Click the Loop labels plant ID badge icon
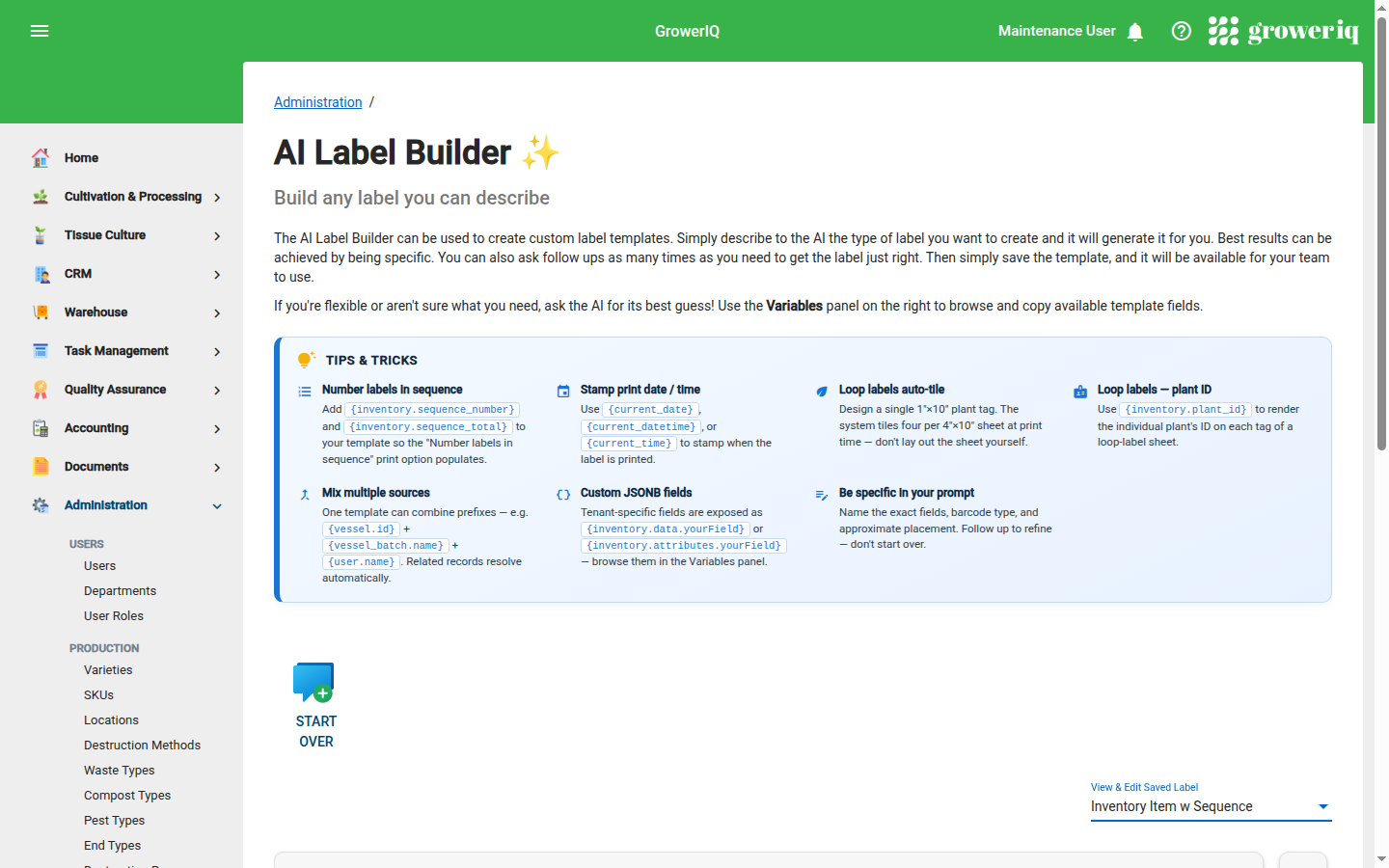The image size is (1389, 868). point(1080,392)
